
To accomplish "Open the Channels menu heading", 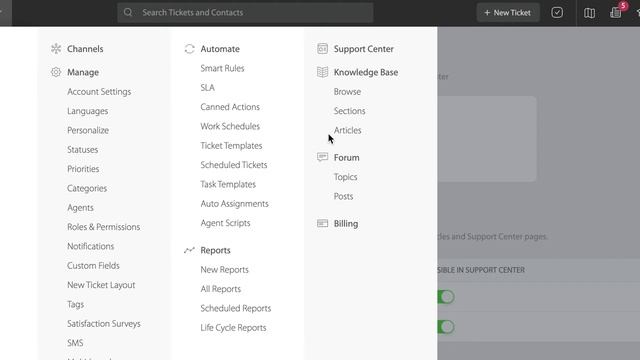I will click(x=85, y=49).
